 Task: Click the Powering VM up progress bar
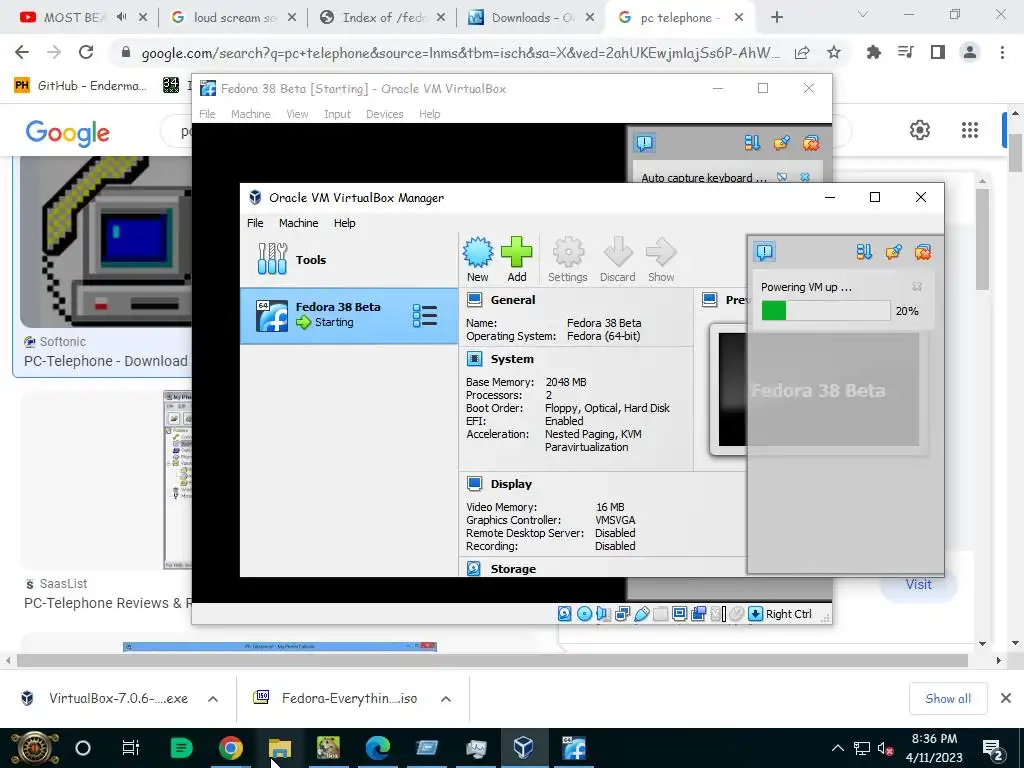[x=825, y=311]
